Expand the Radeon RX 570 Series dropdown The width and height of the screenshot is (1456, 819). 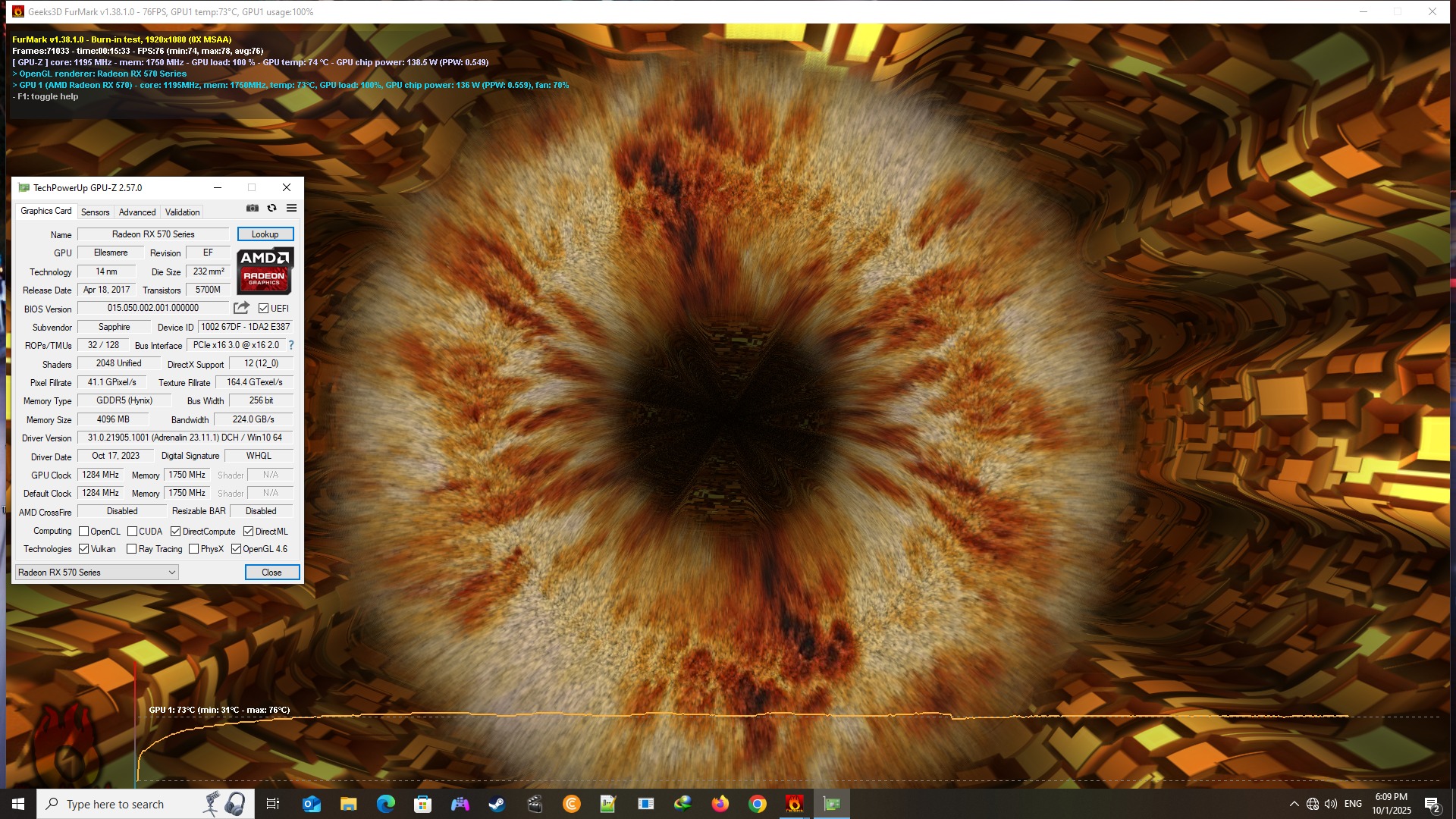tap(97, 573)
